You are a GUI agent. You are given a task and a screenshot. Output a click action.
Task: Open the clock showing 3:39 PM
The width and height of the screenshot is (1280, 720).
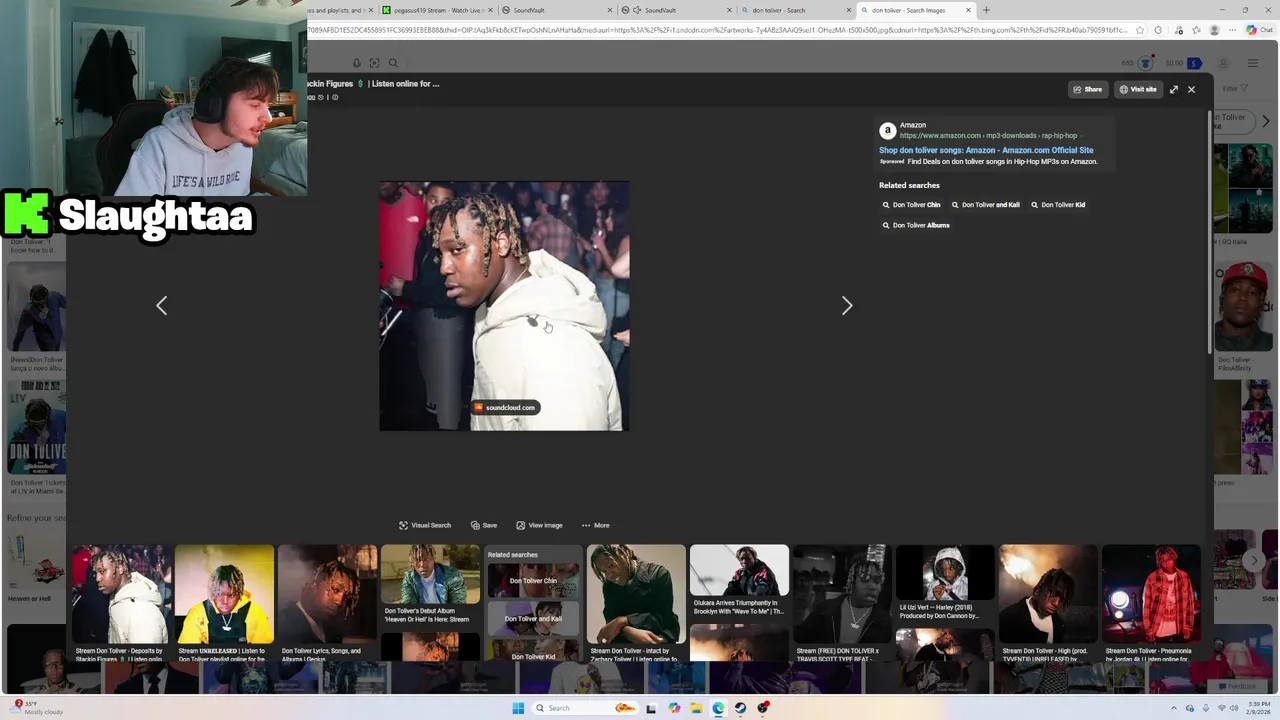point(1258,708)
